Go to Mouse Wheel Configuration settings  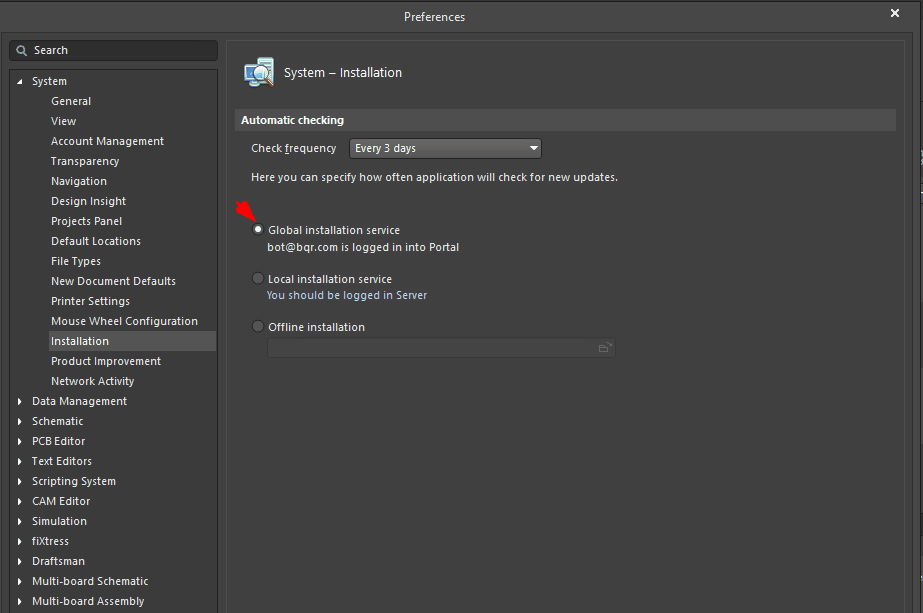124,321
